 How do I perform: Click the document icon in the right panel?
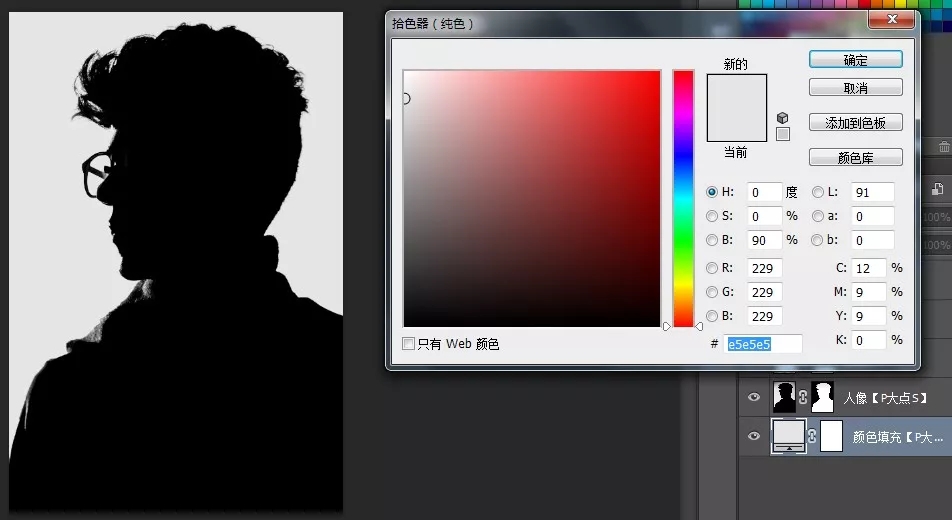point(937,189)
